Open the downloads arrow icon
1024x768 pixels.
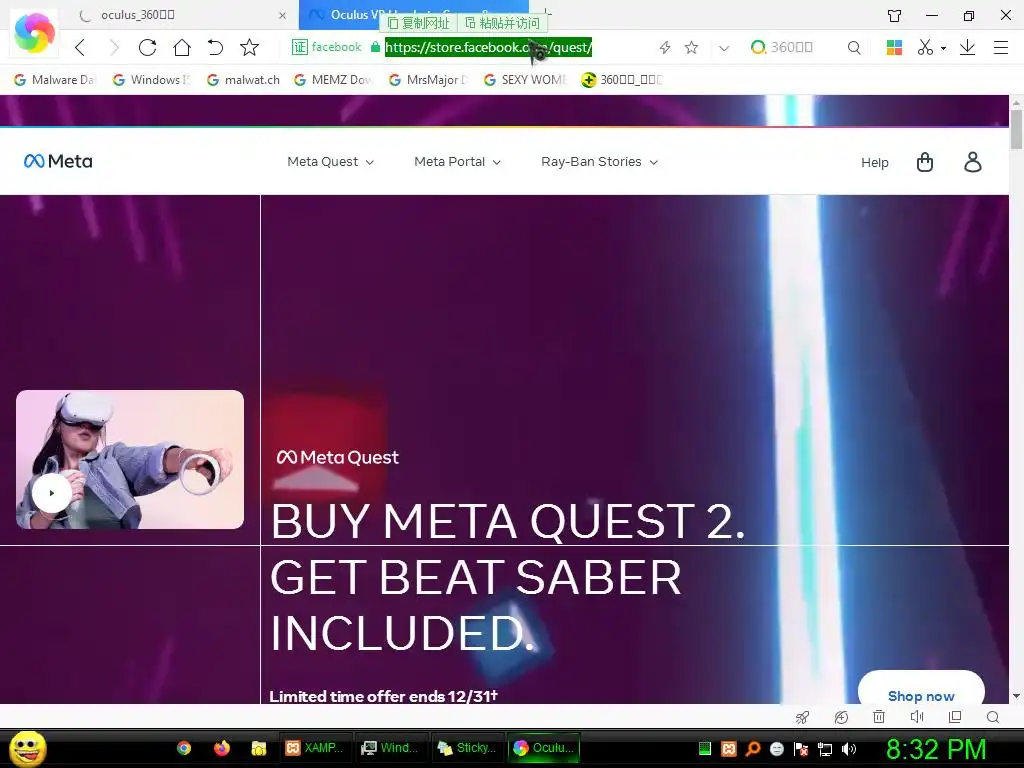[967, 47]
